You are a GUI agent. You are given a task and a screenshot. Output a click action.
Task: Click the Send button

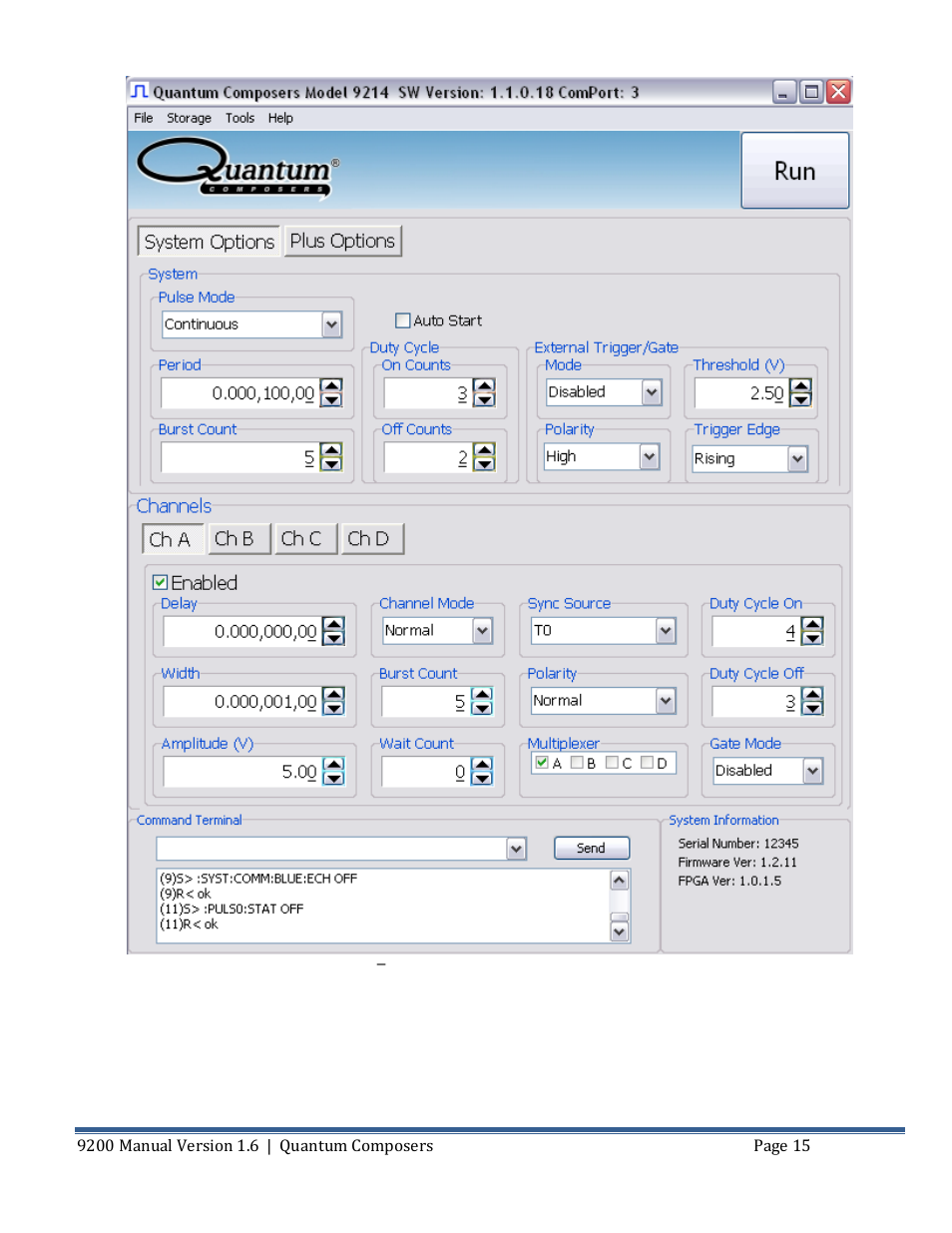pos(592,848)
